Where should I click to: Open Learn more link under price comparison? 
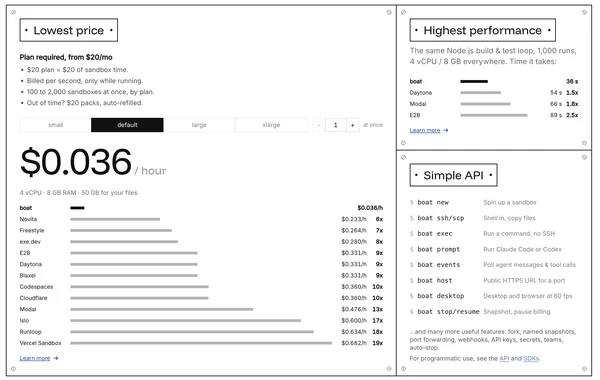click(x=39, y=358)
